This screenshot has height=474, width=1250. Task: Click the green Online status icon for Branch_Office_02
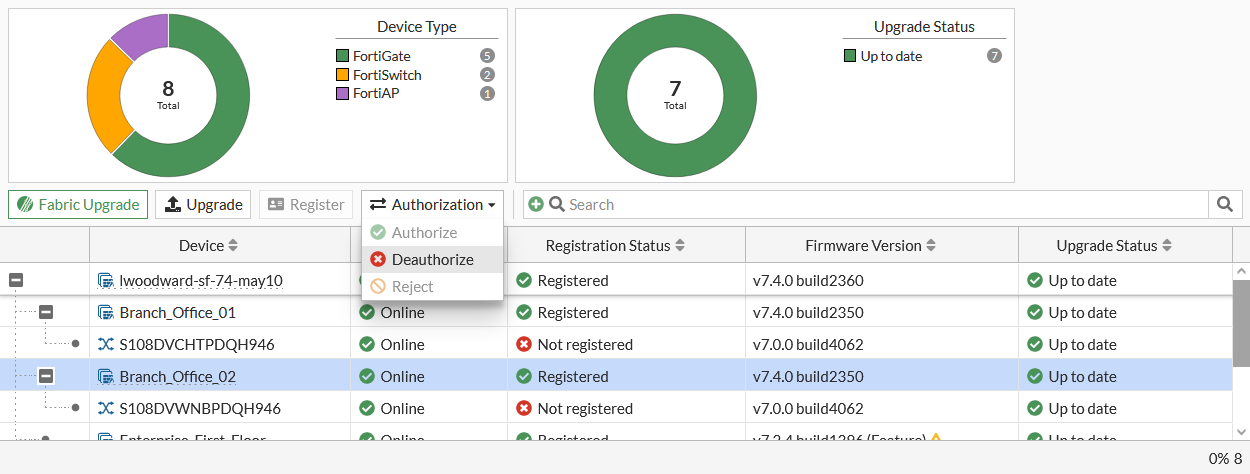tap(367, 376)
